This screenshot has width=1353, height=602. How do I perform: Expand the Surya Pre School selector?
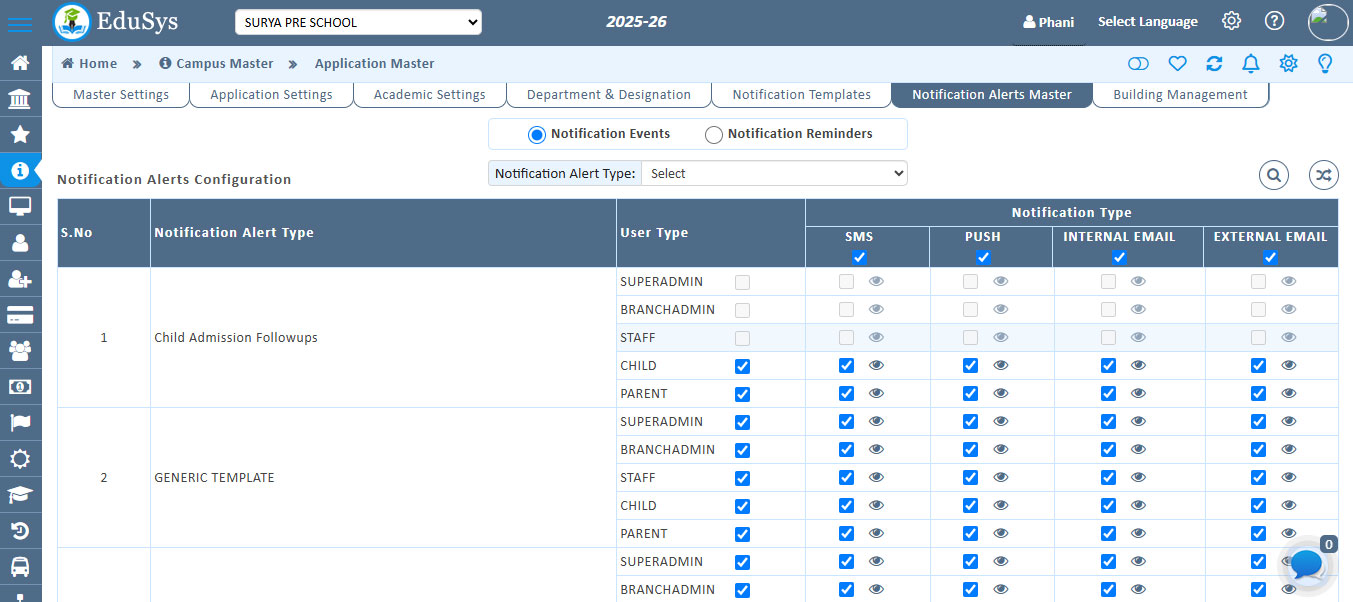point(358,22)
